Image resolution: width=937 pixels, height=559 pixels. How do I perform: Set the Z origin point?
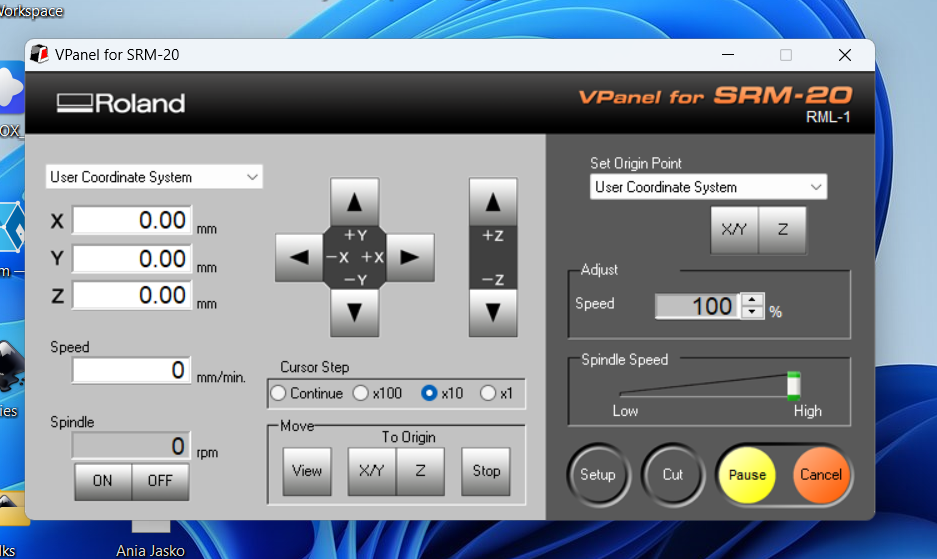coord(782,230)
